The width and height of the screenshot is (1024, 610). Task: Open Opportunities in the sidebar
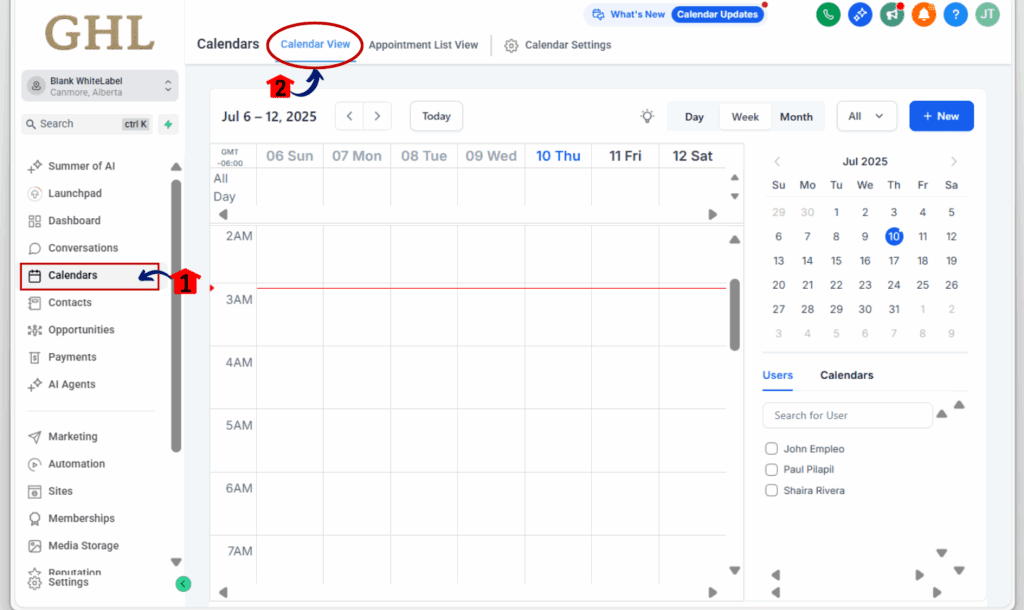coord(81,330)
